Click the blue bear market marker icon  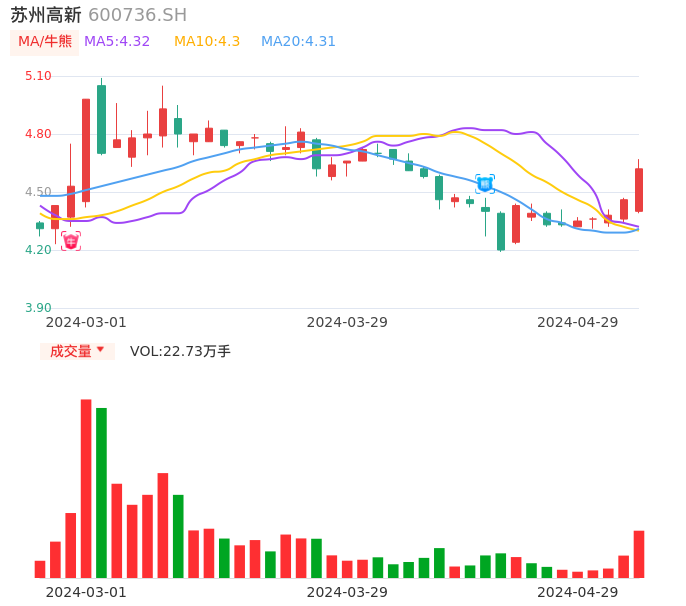click(x=485, y=183)
